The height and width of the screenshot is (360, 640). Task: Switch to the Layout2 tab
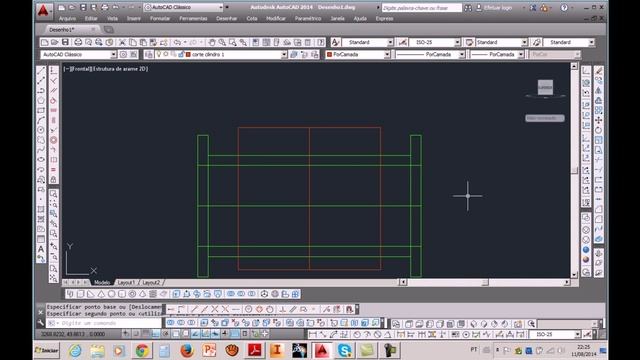(151, 282)
